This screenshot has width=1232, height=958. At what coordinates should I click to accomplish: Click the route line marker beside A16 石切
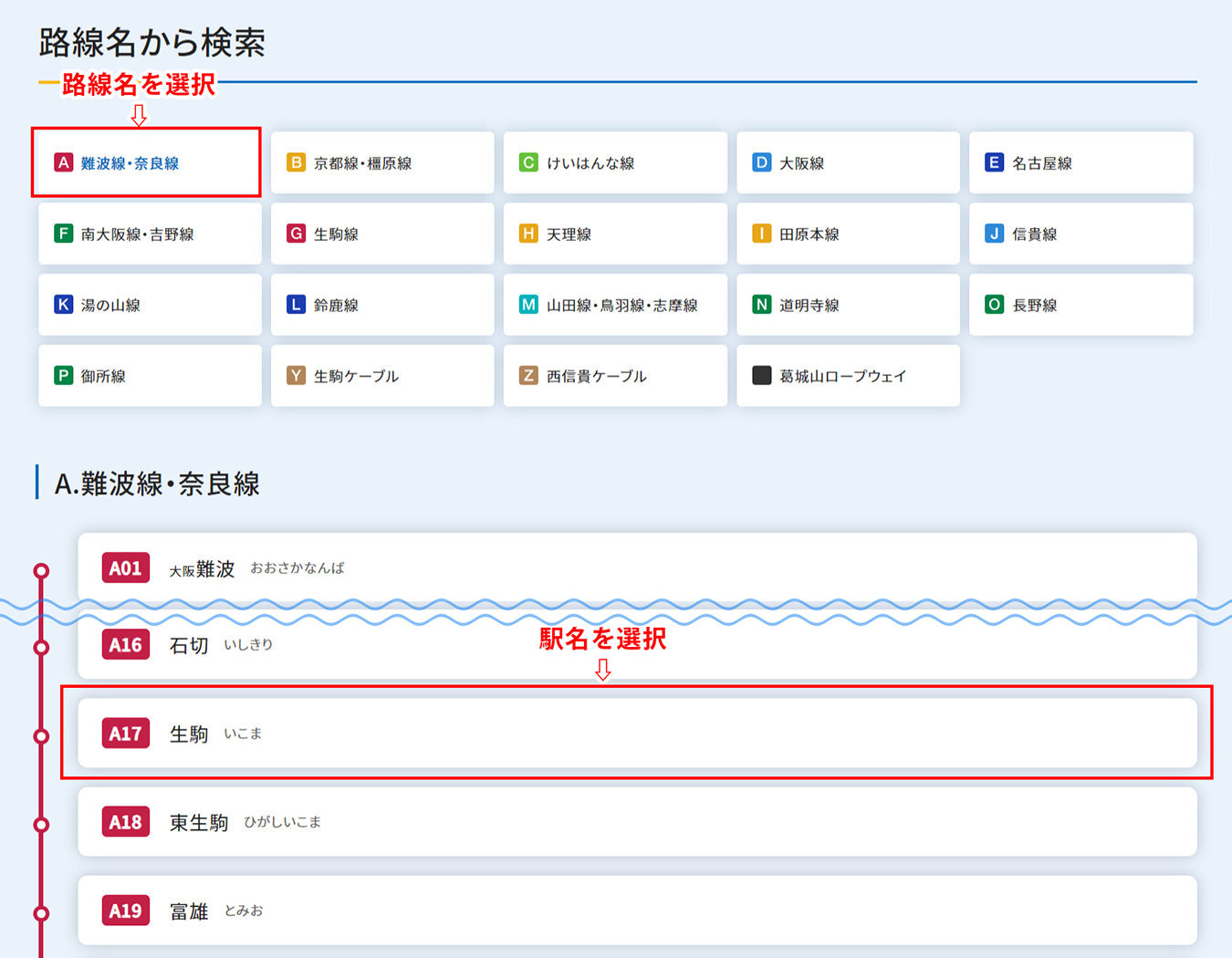click(x=41, y=648)
